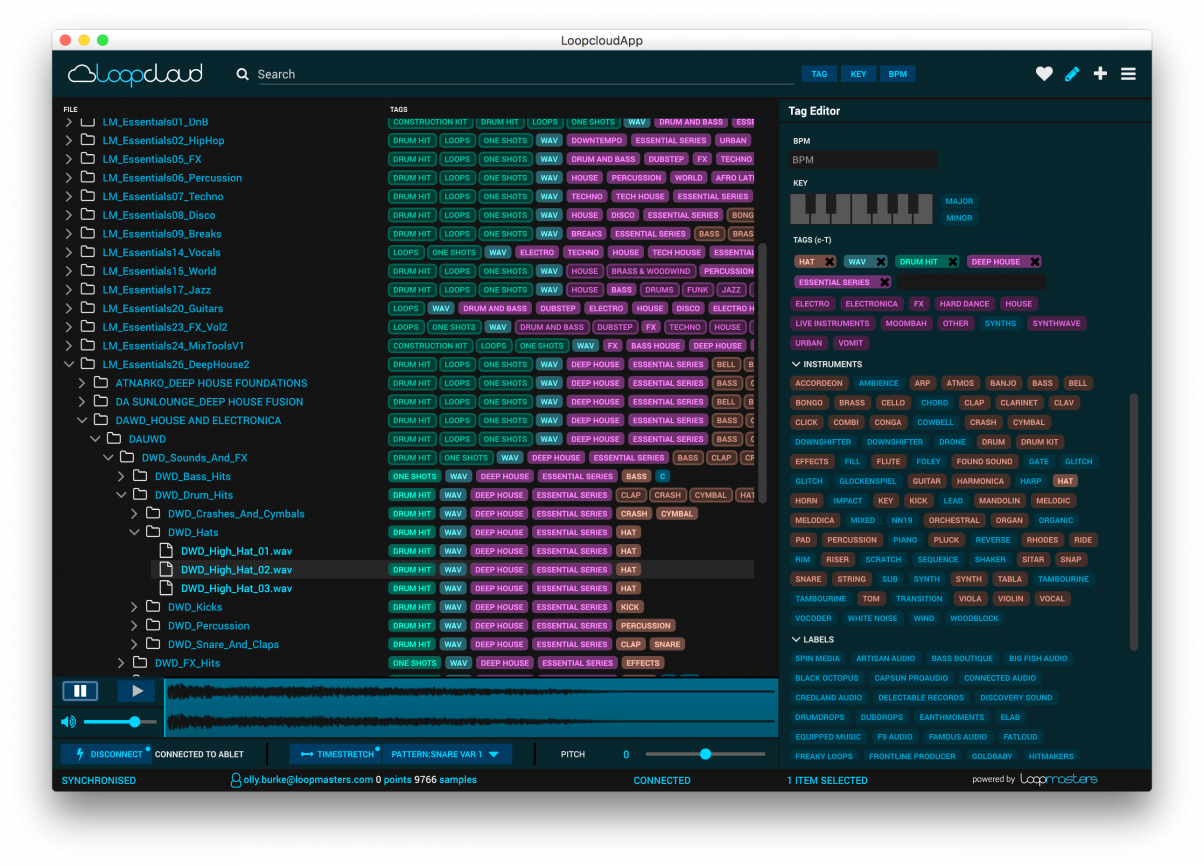Start playback with the play button
Image resolution: width=1204 pixels, height=866 pixels.
(137, 691)
